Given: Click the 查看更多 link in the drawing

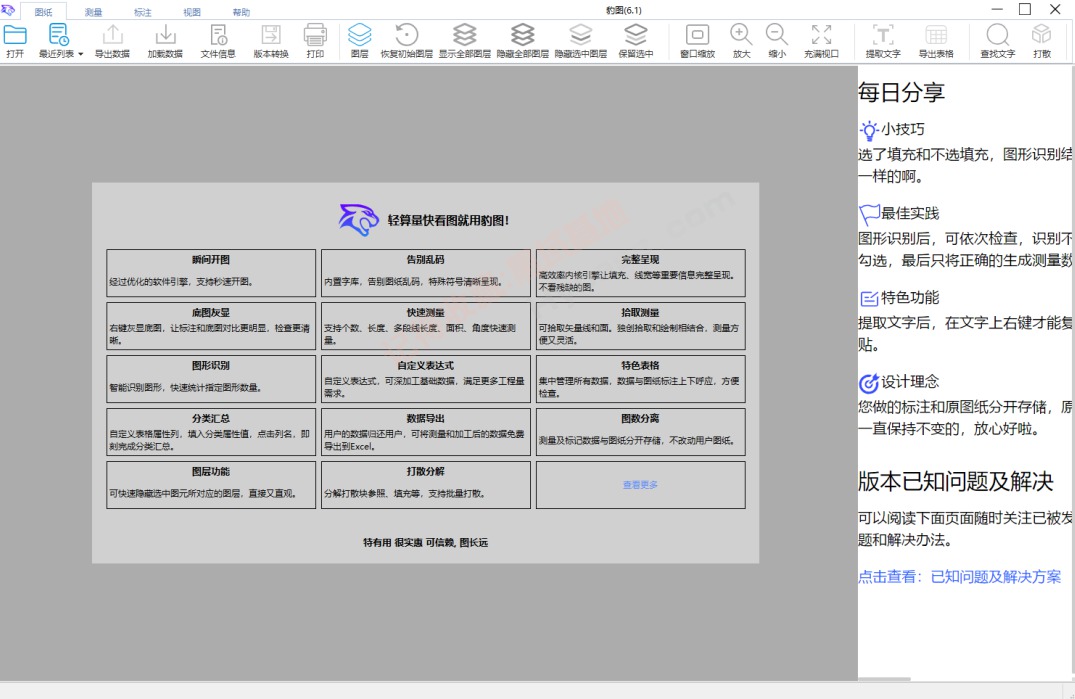Looking at the screenshot, I should pos(640,485).
